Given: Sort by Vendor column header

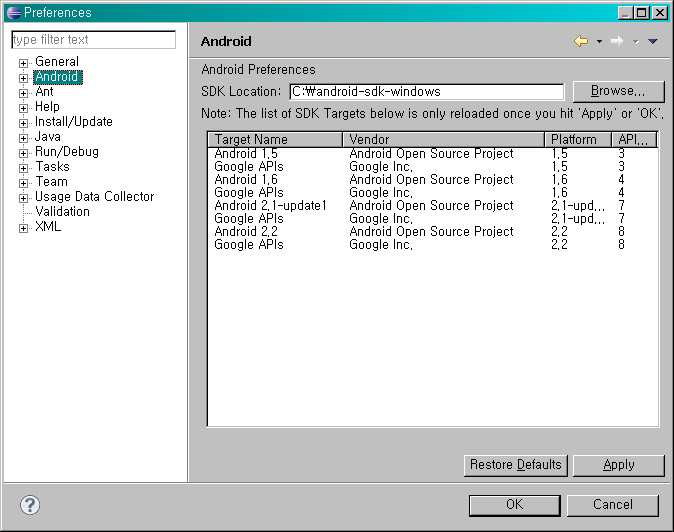Looking at the screenshot, I should [x=444, y=140].
